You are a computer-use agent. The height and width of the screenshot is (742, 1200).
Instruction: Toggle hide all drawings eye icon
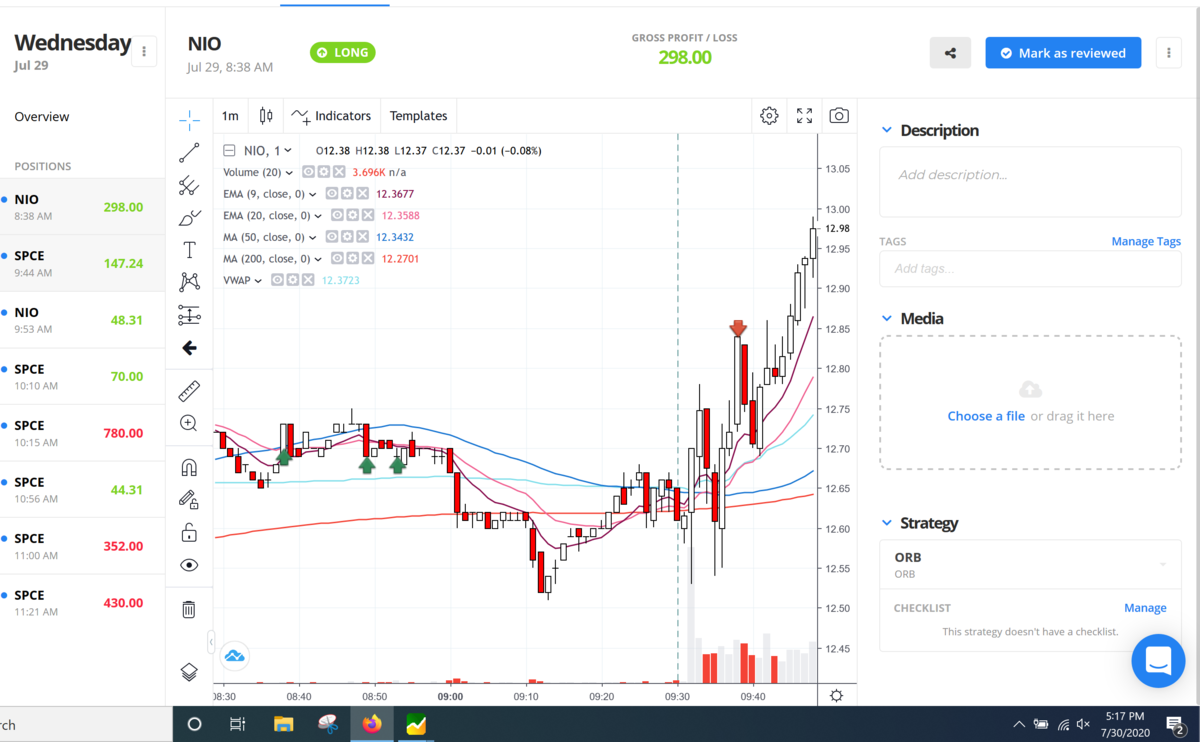pos(189,565)
